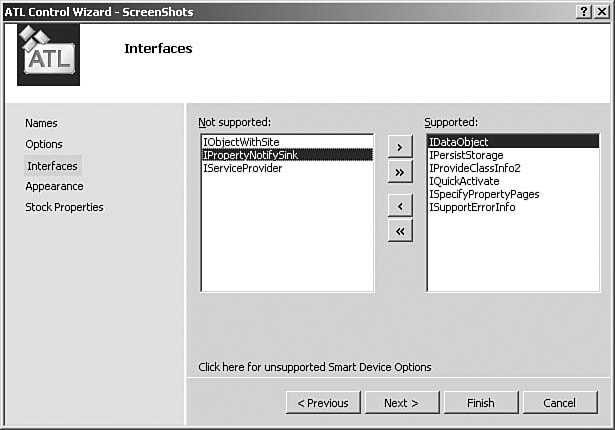615x430 pixels.
Task: Close the ATL Control Wizard window
Action: click(602, 11)
